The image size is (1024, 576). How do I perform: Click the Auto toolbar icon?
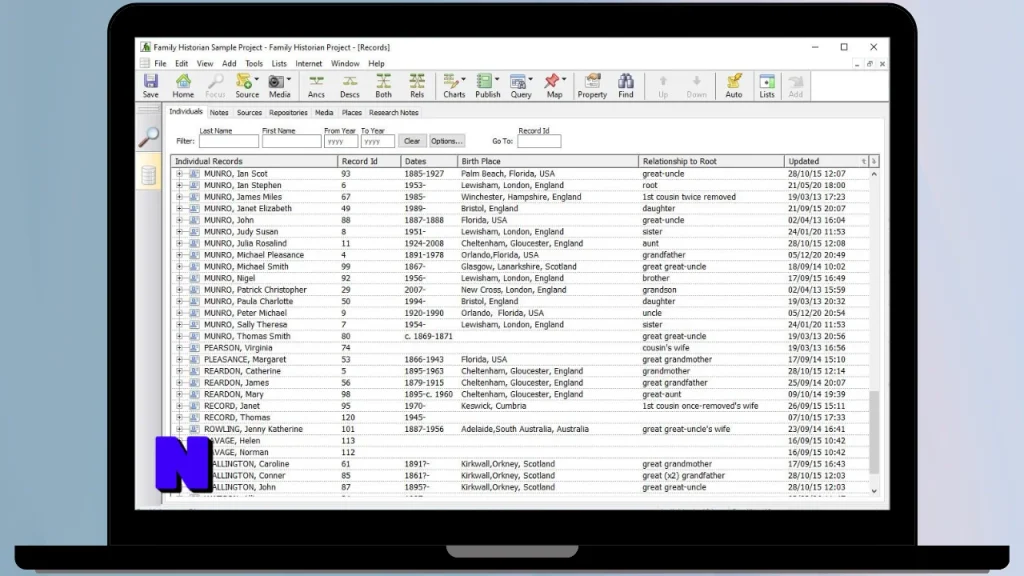point(734,86)
